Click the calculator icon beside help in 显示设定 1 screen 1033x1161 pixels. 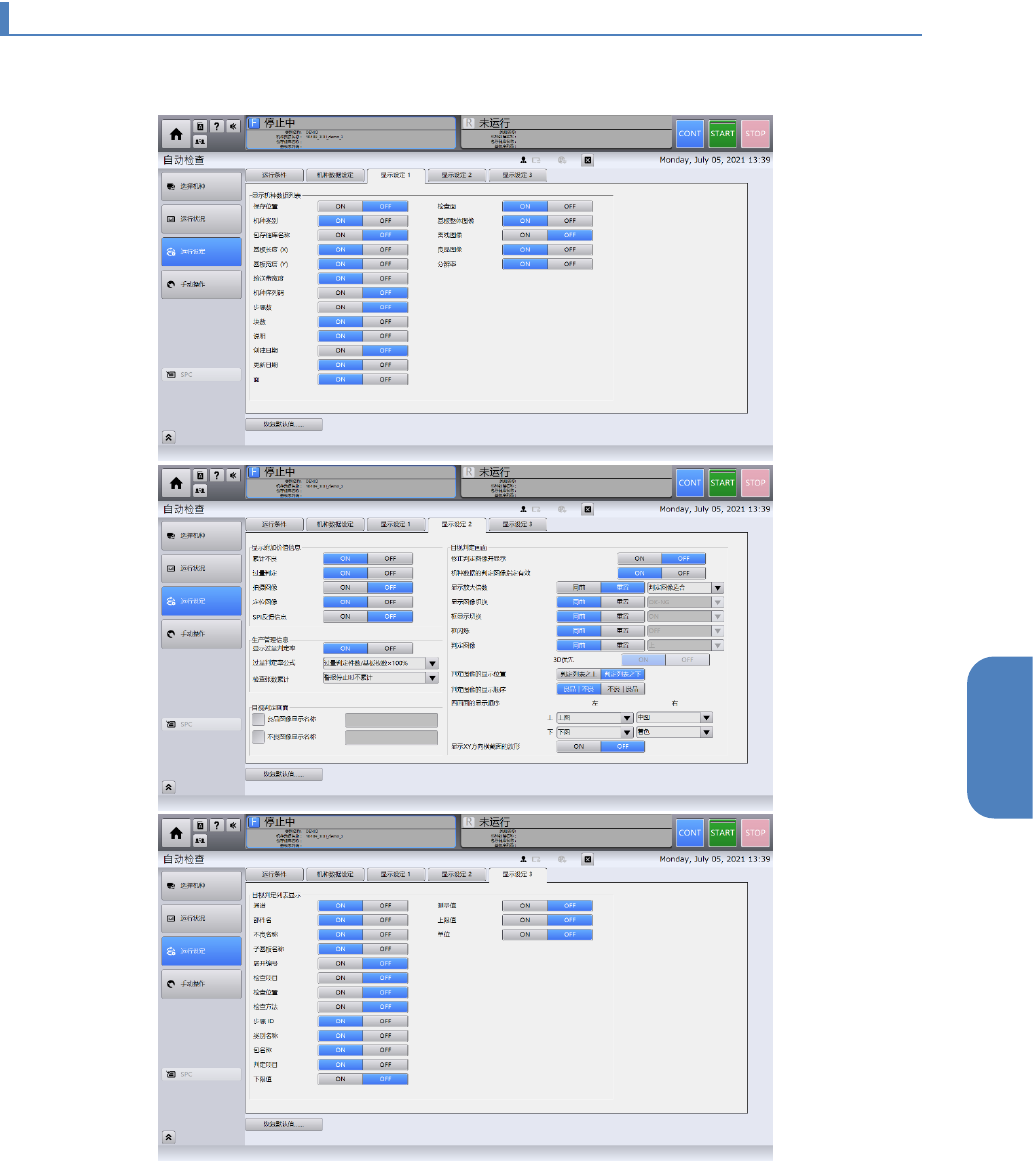point(200,126)
